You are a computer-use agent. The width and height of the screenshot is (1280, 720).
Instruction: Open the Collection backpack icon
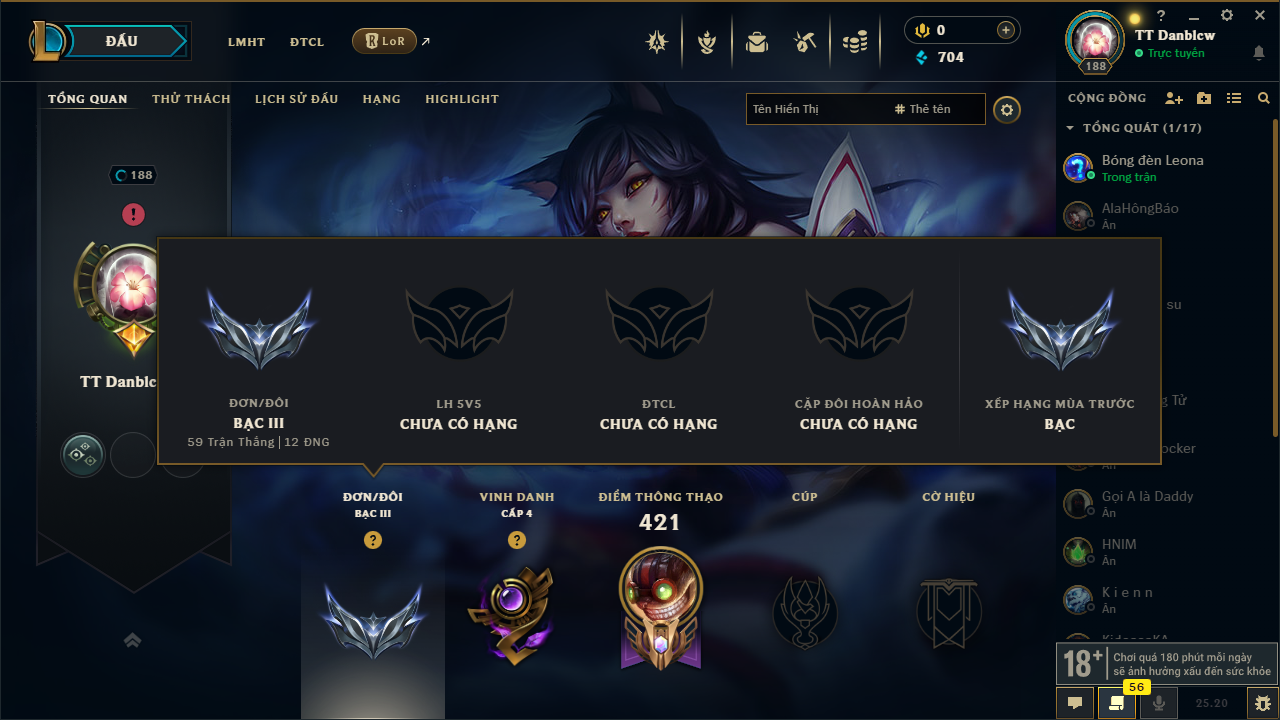point(757,42)
